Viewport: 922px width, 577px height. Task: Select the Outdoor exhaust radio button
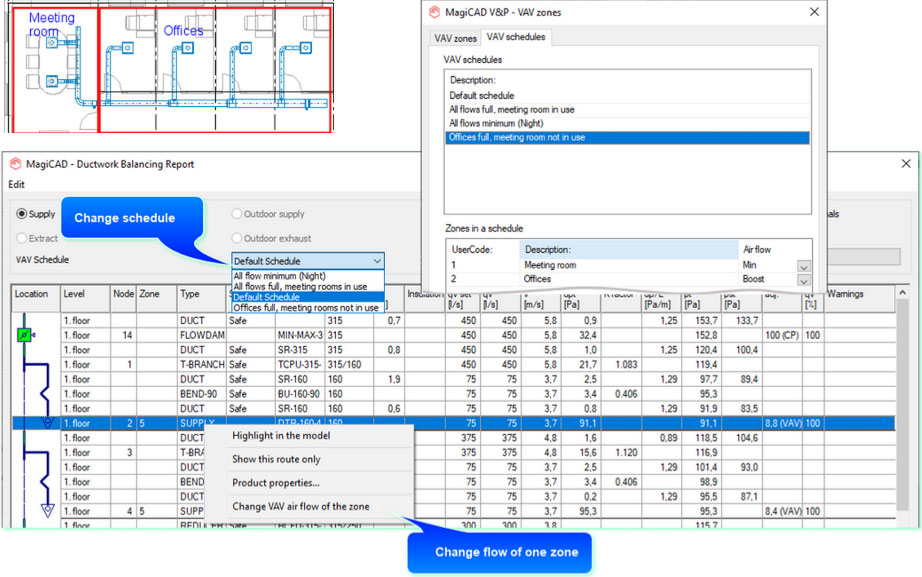(x=236, y=238)
